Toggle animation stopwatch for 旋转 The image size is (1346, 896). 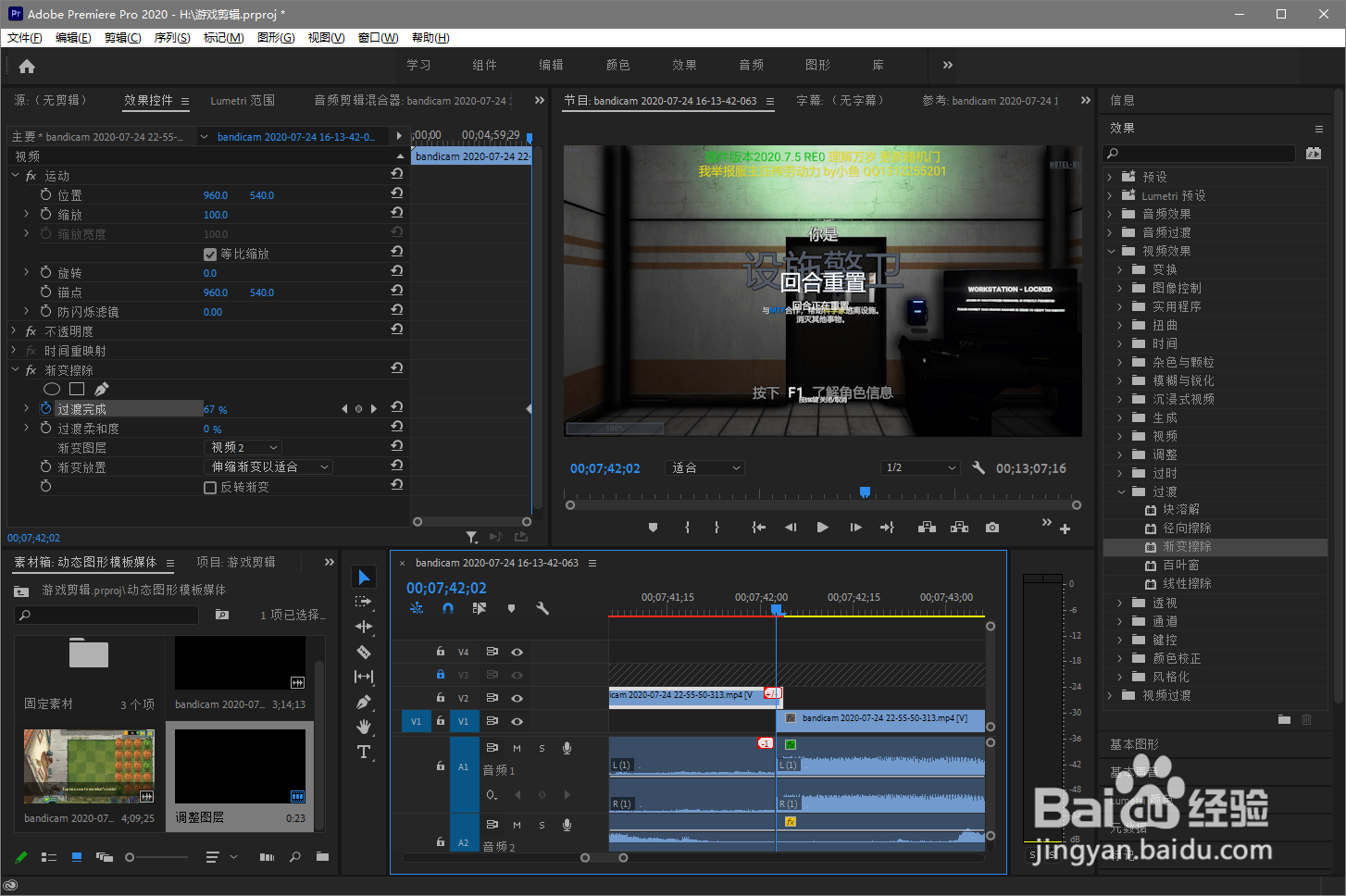[x=46, y=272]
